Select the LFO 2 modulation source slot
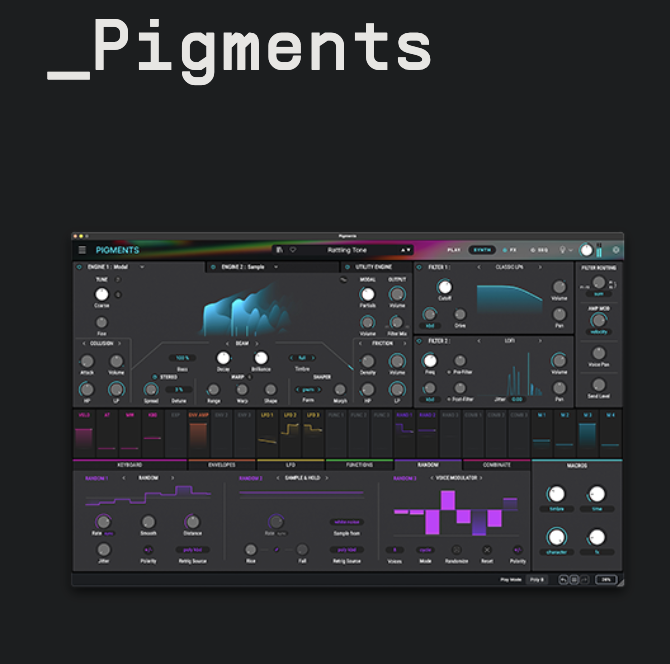Viewport: 670px width, 664px height. coord(290,433)
